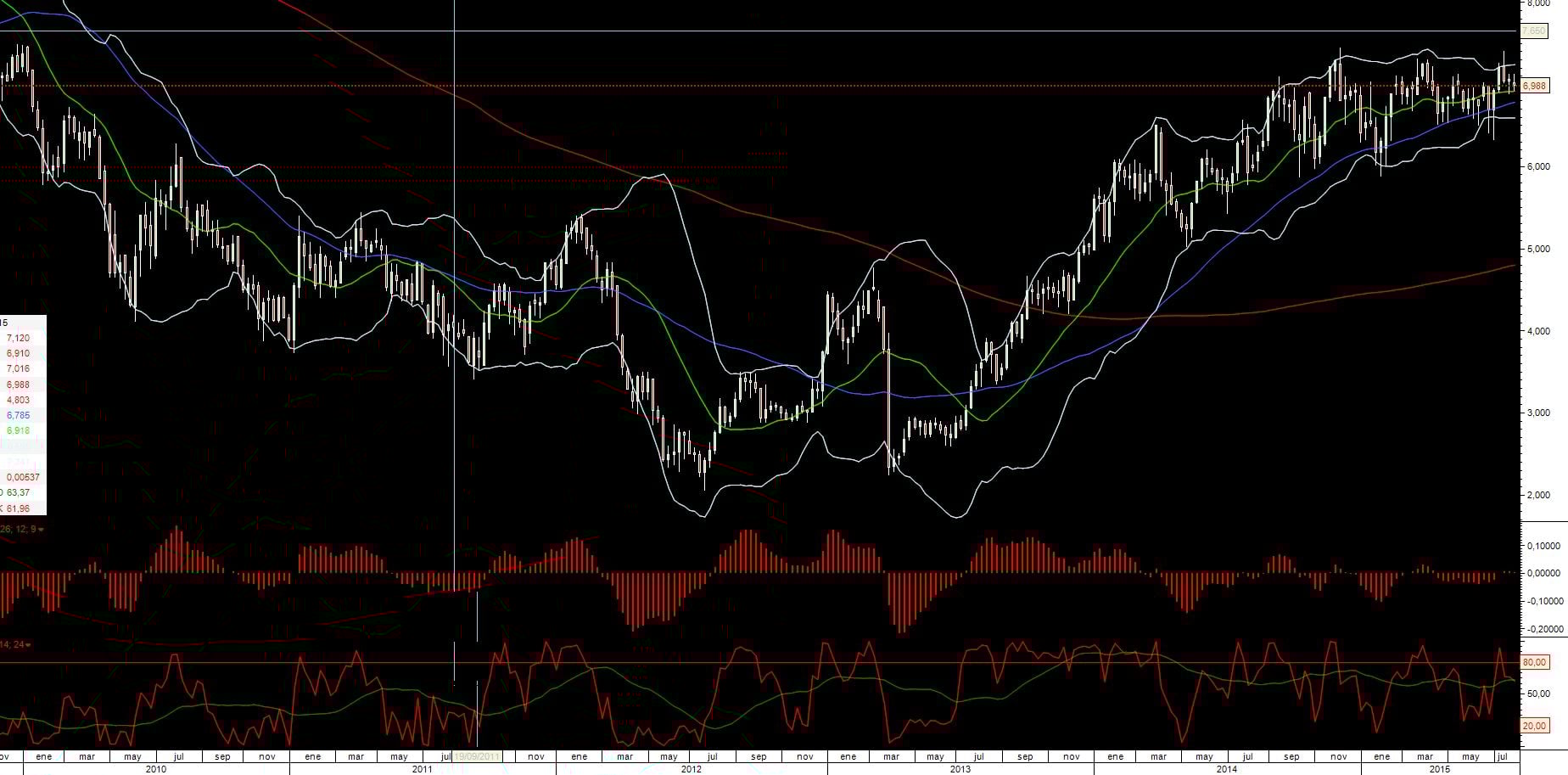Image resolution: width=1568 pixels, height=775 pixels.
Task: Click the 0,10000 MACD axis tick
Action: coord(1543,546)
